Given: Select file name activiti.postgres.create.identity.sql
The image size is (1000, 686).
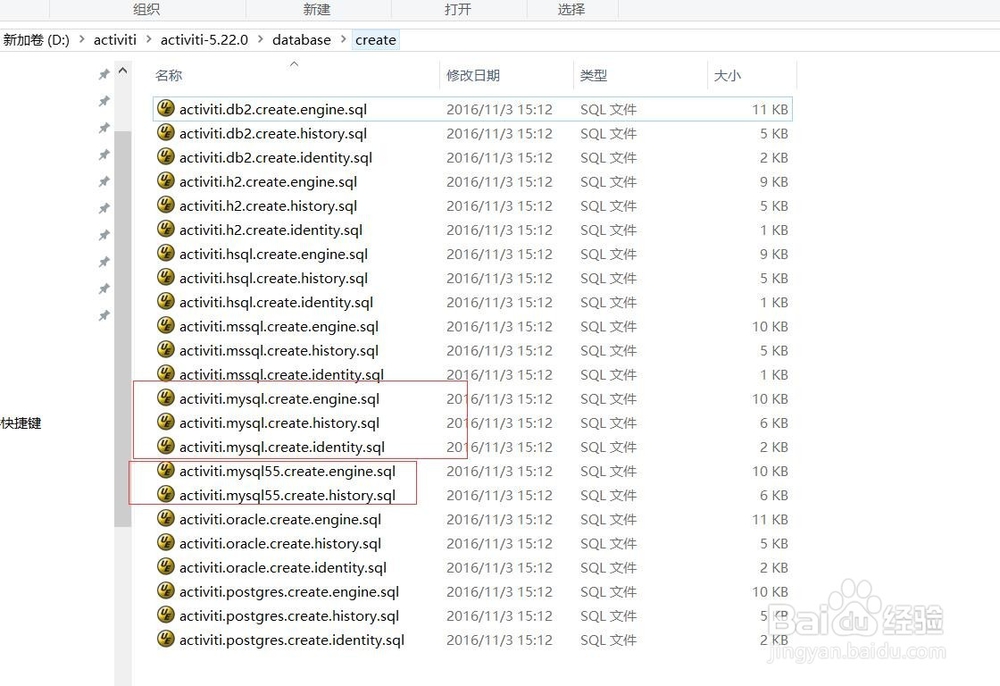Looking at the screenshot, I should pyautogui.click(x=291, y=639).
